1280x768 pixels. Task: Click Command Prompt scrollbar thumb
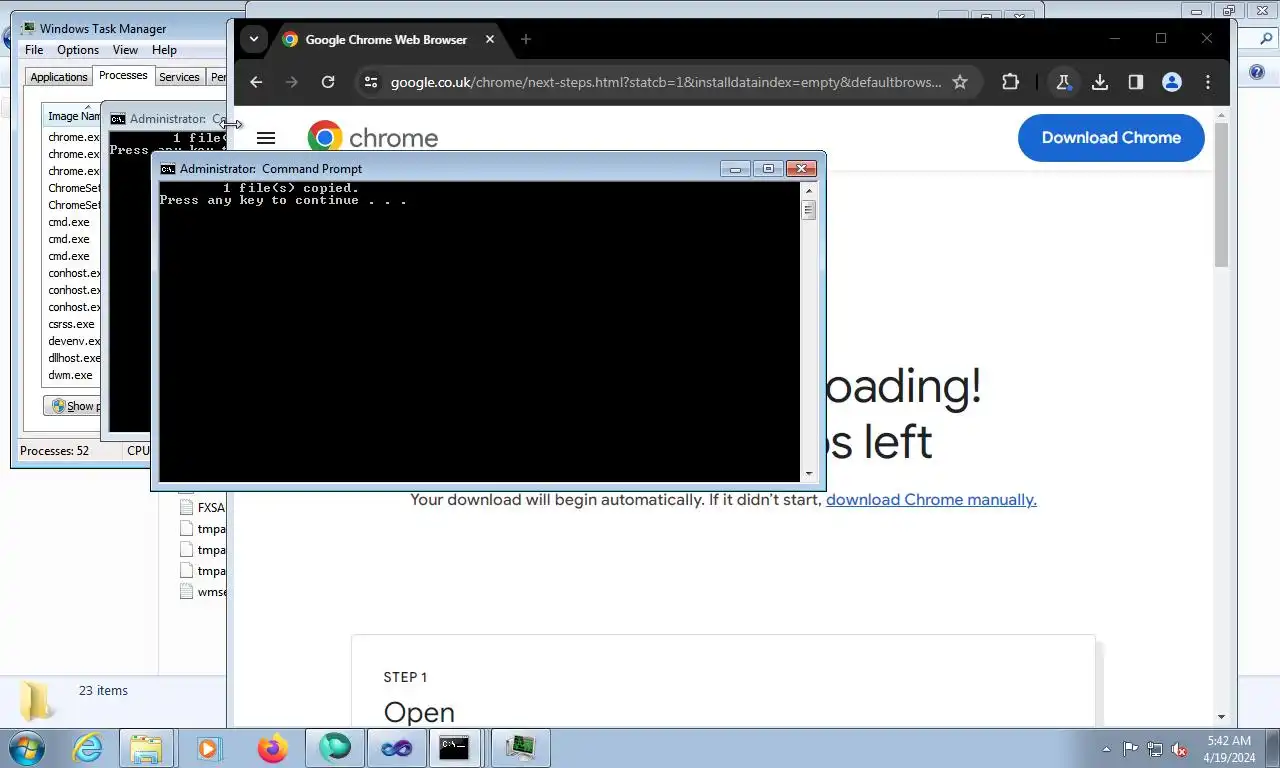point(809,210)
